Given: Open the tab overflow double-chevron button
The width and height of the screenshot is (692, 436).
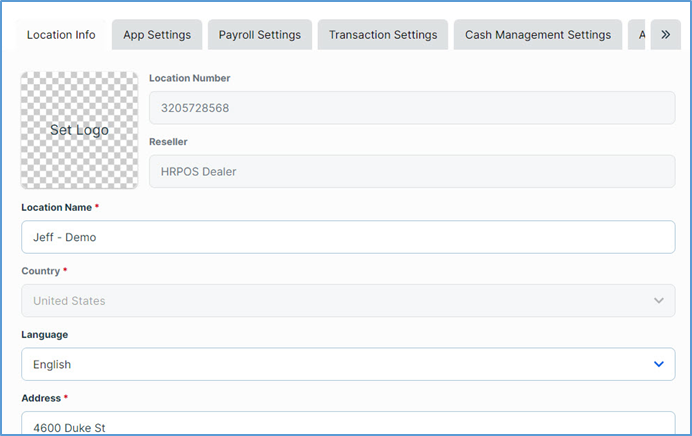Looking at the screenshot, I should coord(665,35).
